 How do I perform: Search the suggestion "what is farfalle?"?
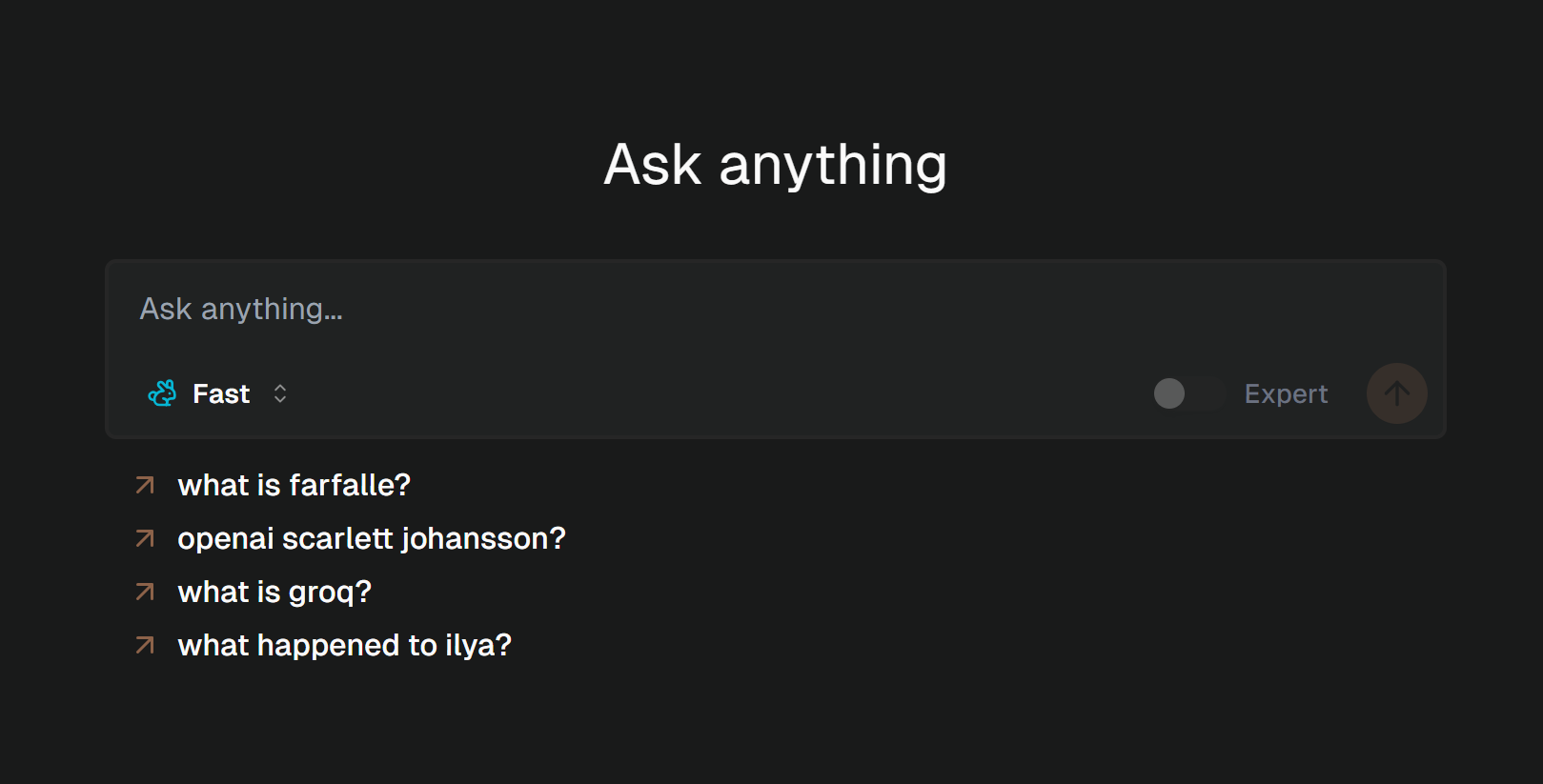[294, 486]
